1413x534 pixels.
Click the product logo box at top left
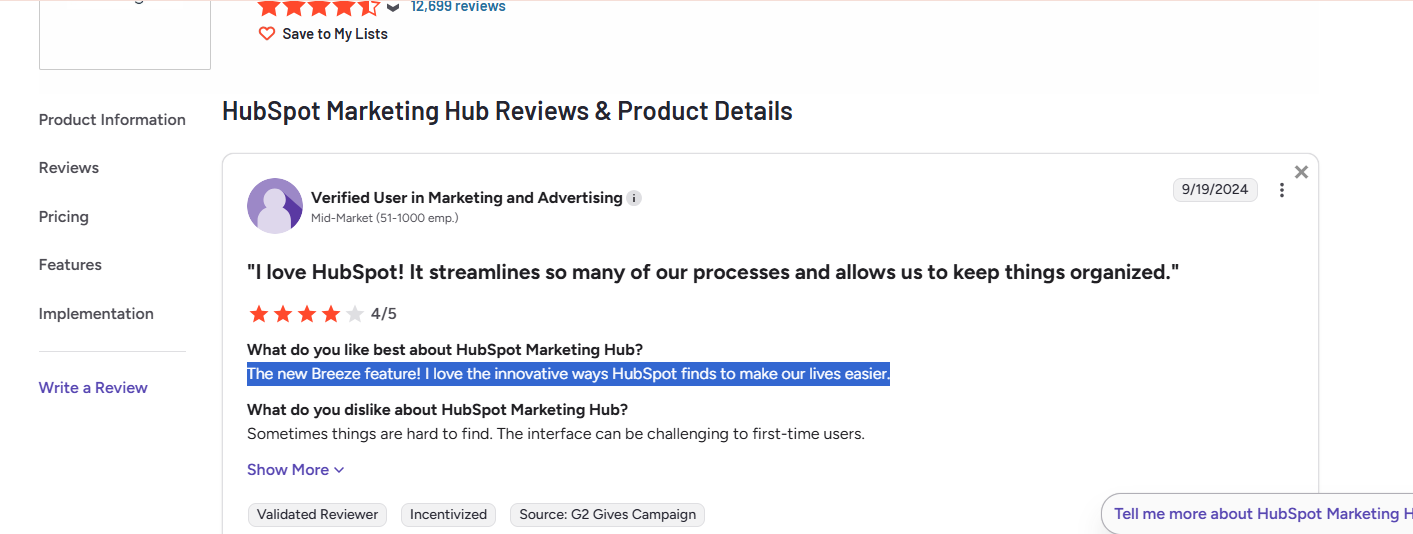point(125,35)
